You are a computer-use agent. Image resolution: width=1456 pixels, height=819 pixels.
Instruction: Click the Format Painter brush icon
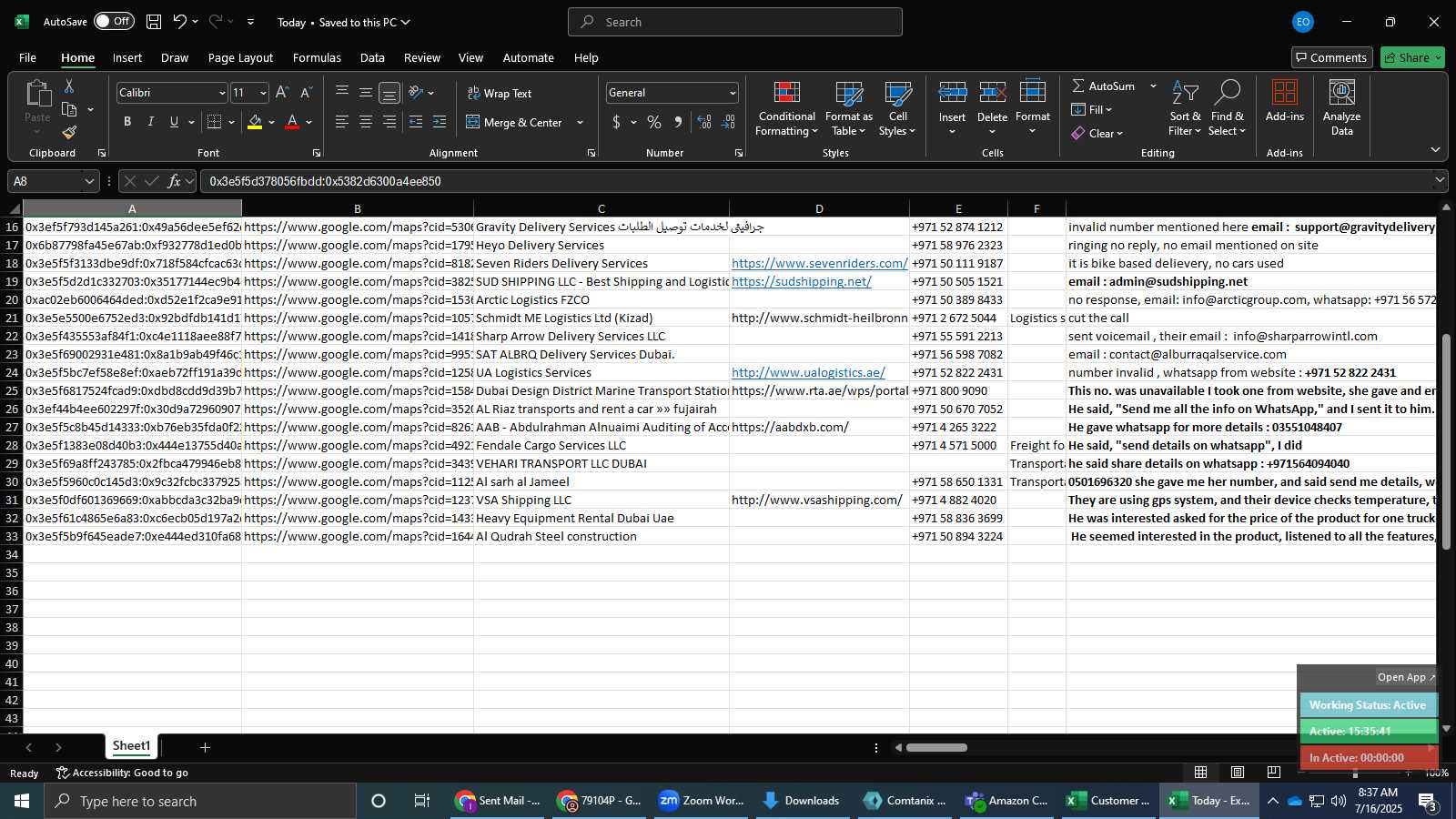click(x=69, y=133)
